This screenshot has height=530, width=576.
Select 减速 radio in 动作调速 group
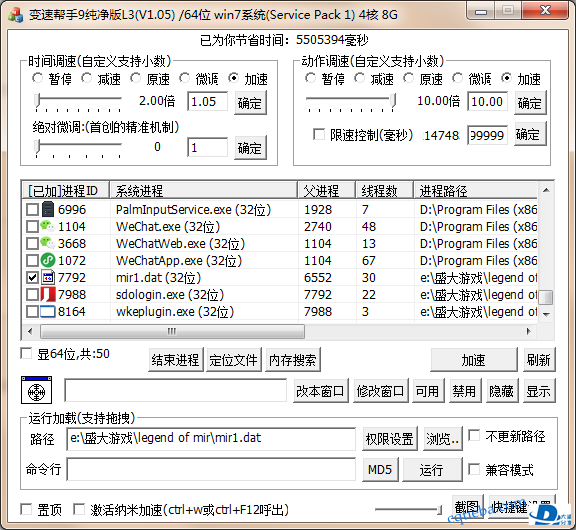click(360, 78)
